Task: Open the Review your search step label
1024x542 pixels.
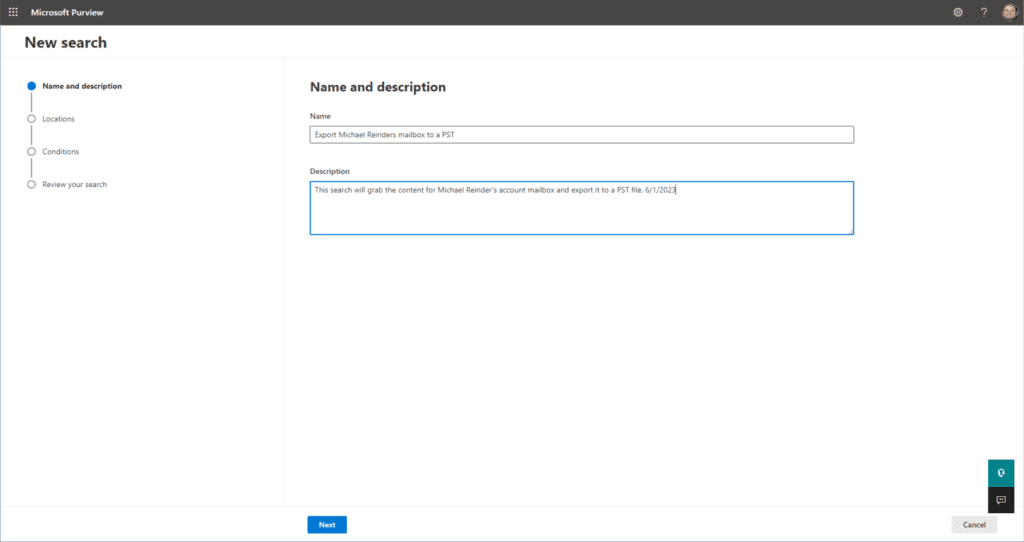Action: coord(74,185)
